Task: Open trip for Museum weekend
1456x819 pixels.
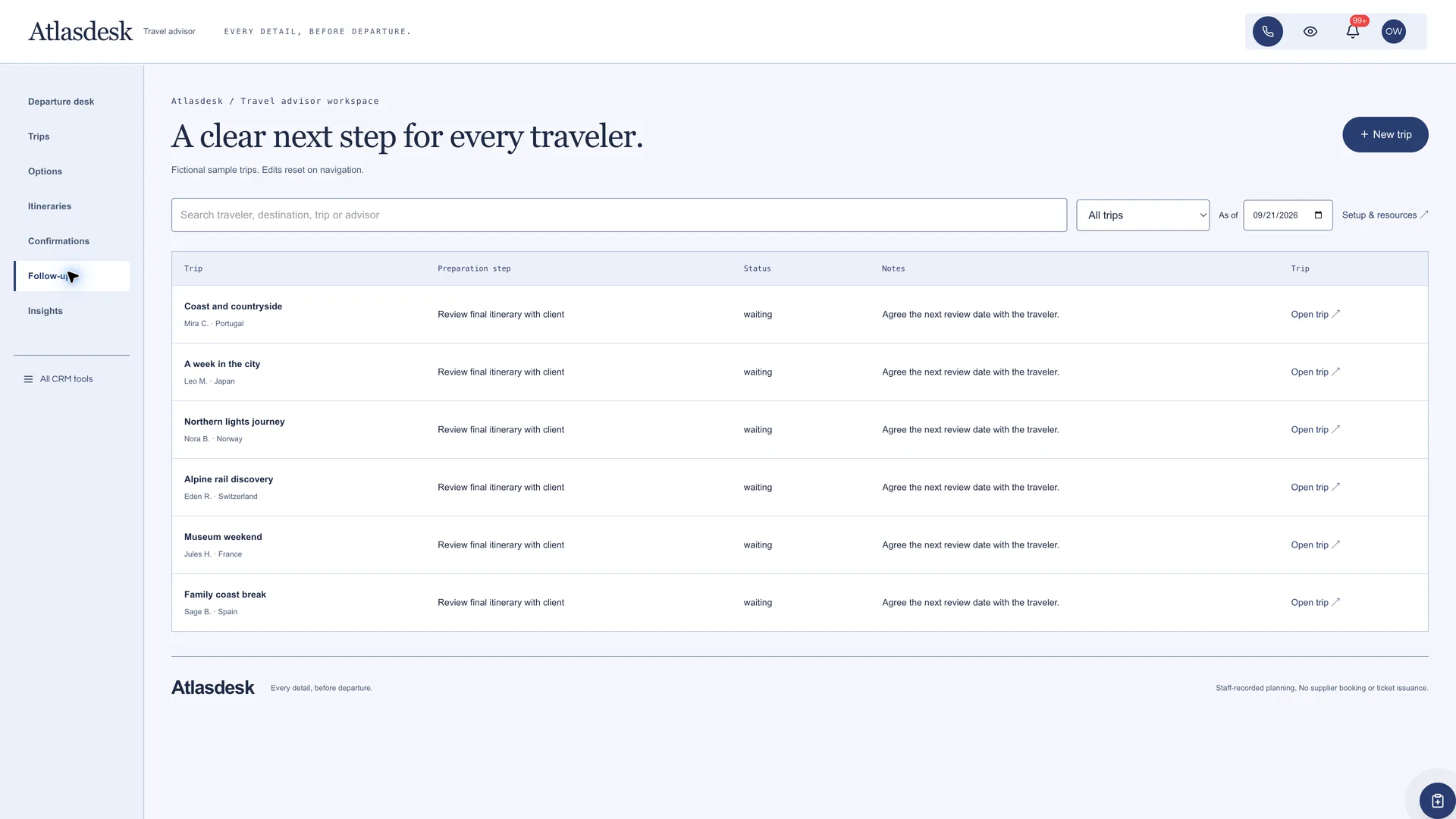Action: [x=1315, y=545]
